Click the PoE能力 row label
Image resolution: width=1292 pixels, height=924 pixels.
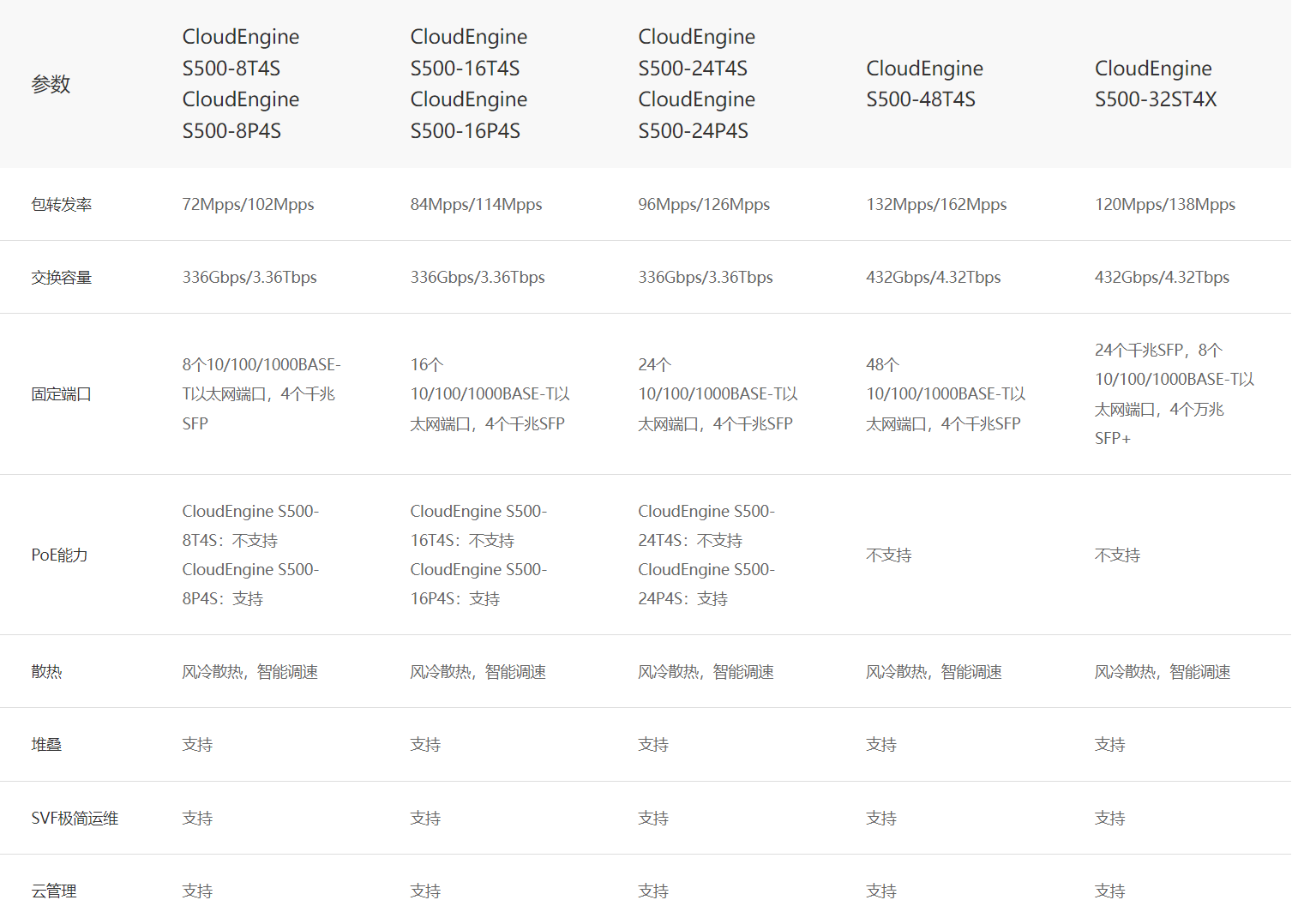tap(59, 555)
